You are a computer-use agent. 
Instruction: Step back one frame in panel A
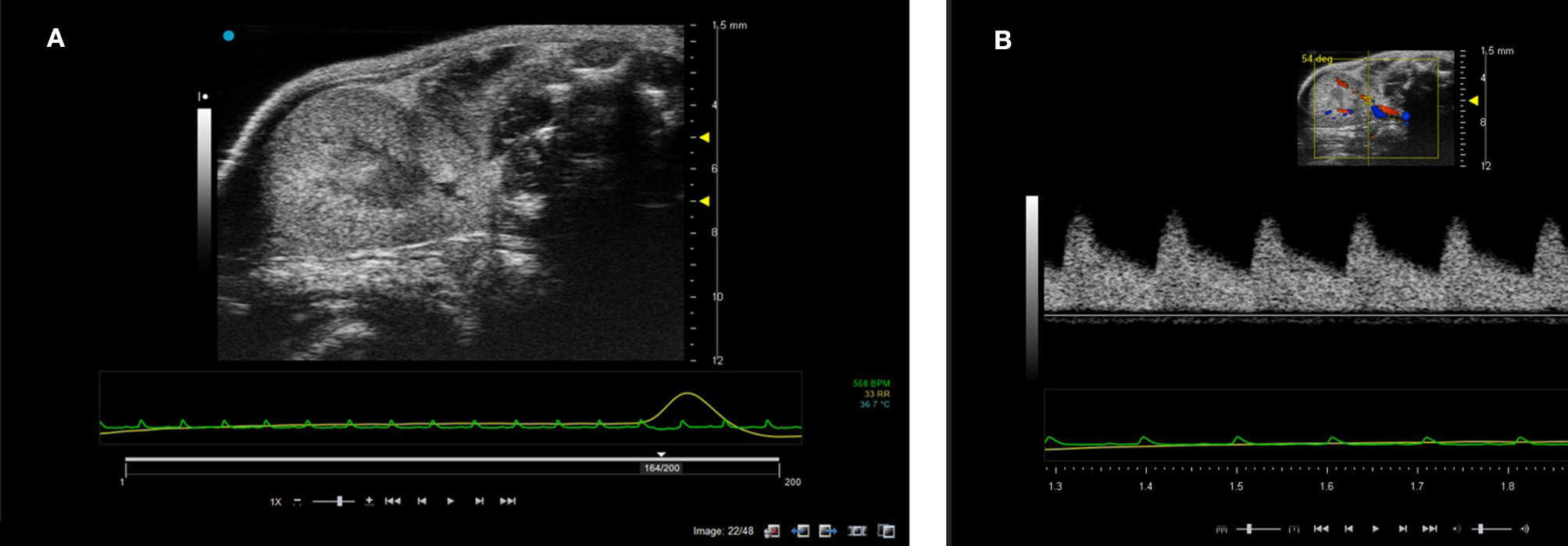pos(422,501)
